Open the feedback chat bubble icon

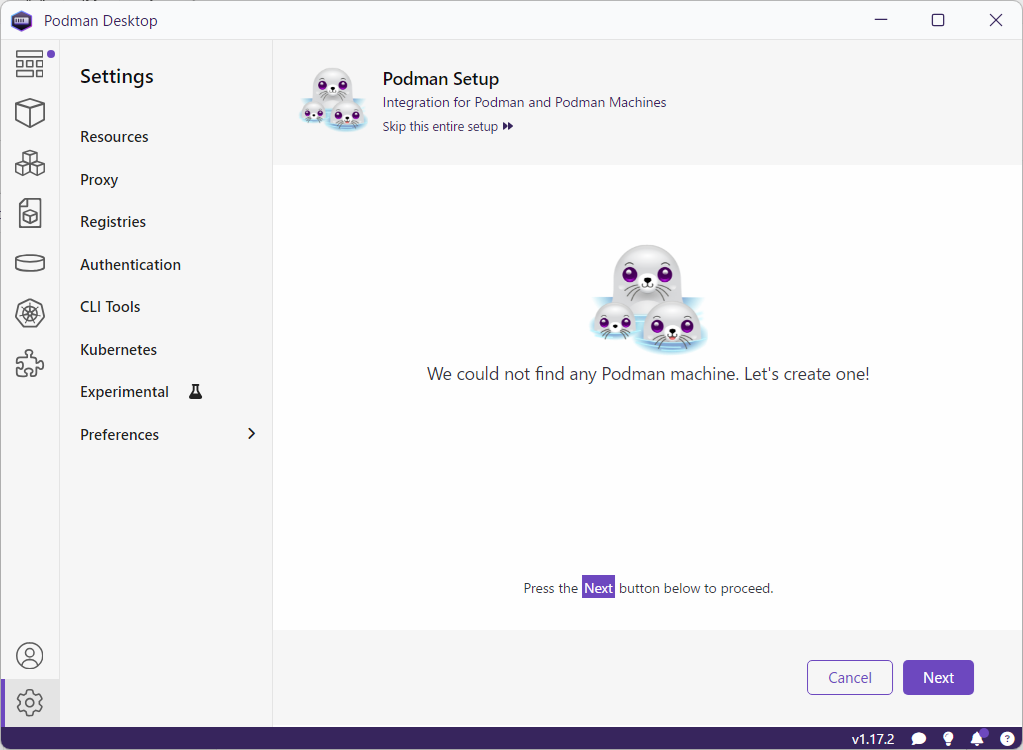click(919, 739)
